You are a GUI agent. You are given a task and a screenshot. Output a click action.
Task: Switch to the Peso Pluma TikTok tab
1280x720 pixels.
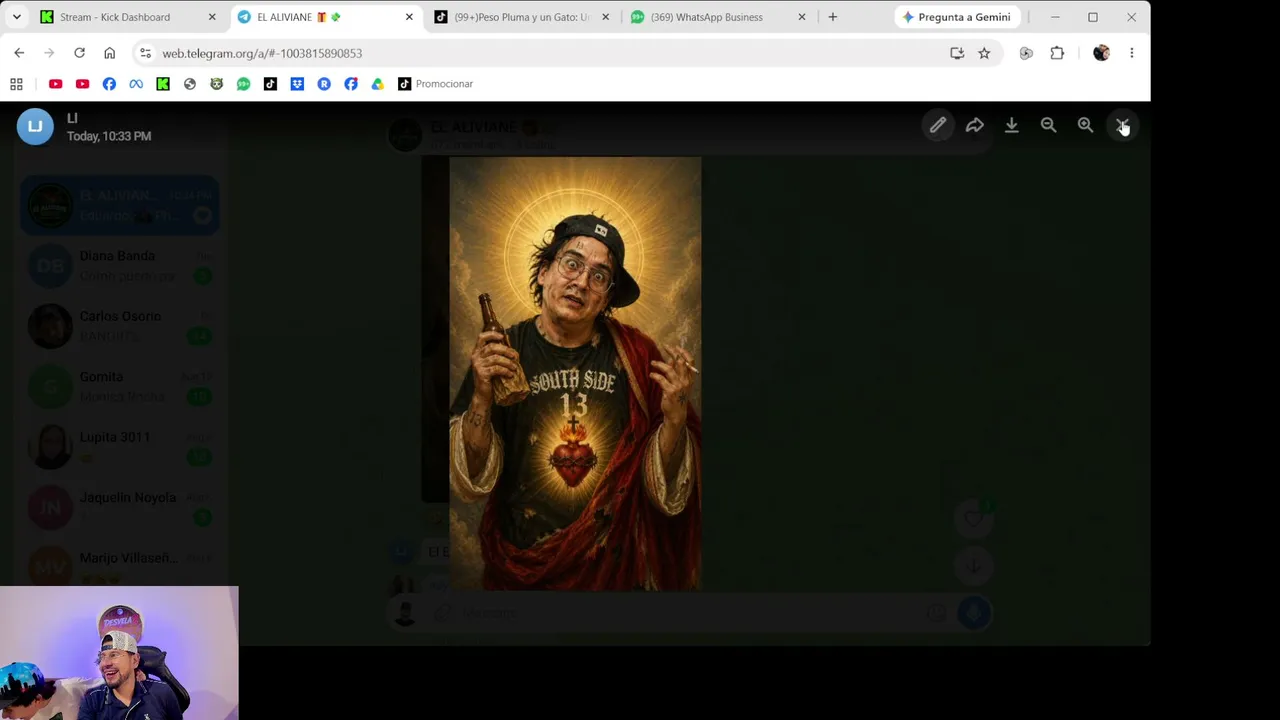tap(521, 17)
